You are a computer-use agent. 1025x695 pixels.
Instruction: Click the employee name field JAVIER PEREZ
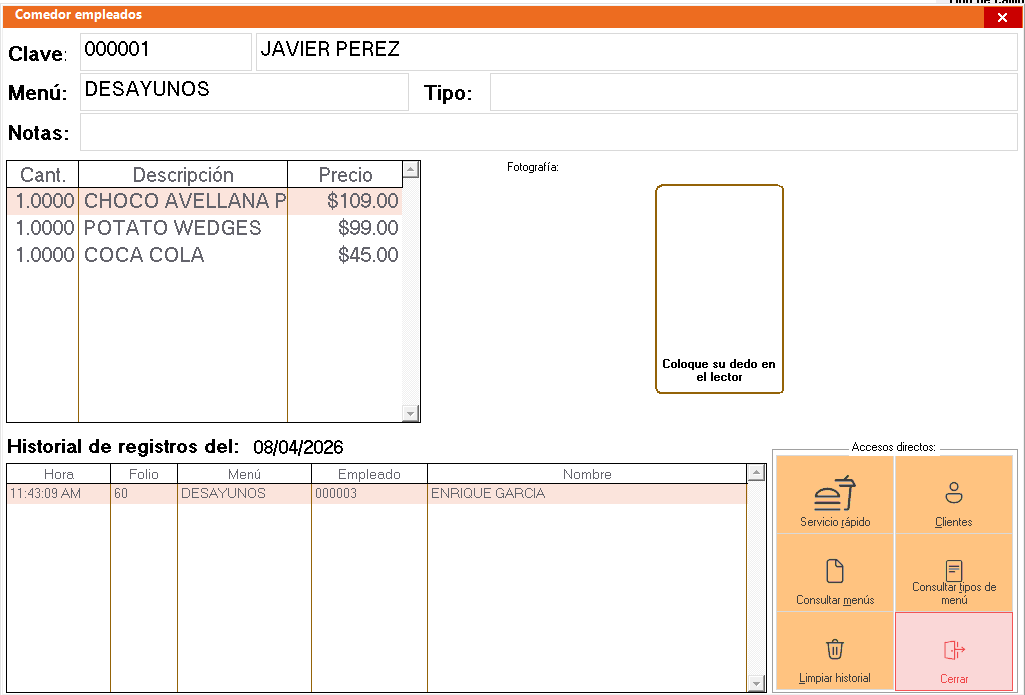coord(637,52)
